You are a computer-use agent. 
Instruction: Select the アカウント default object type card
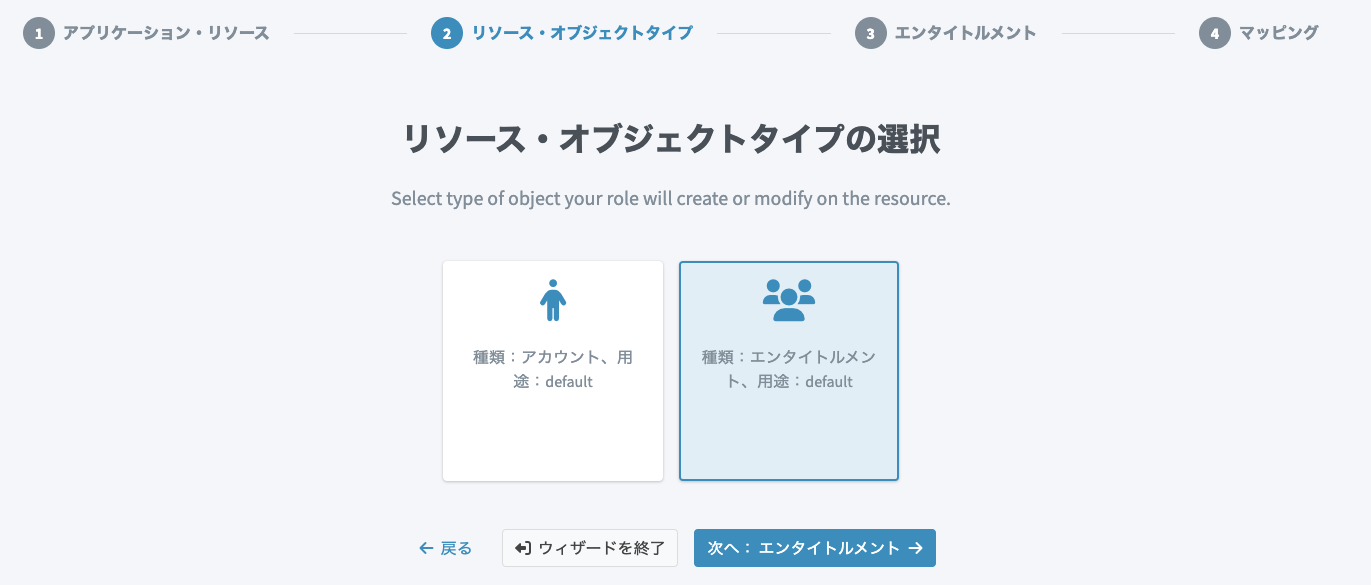click(x=553, y=371)
